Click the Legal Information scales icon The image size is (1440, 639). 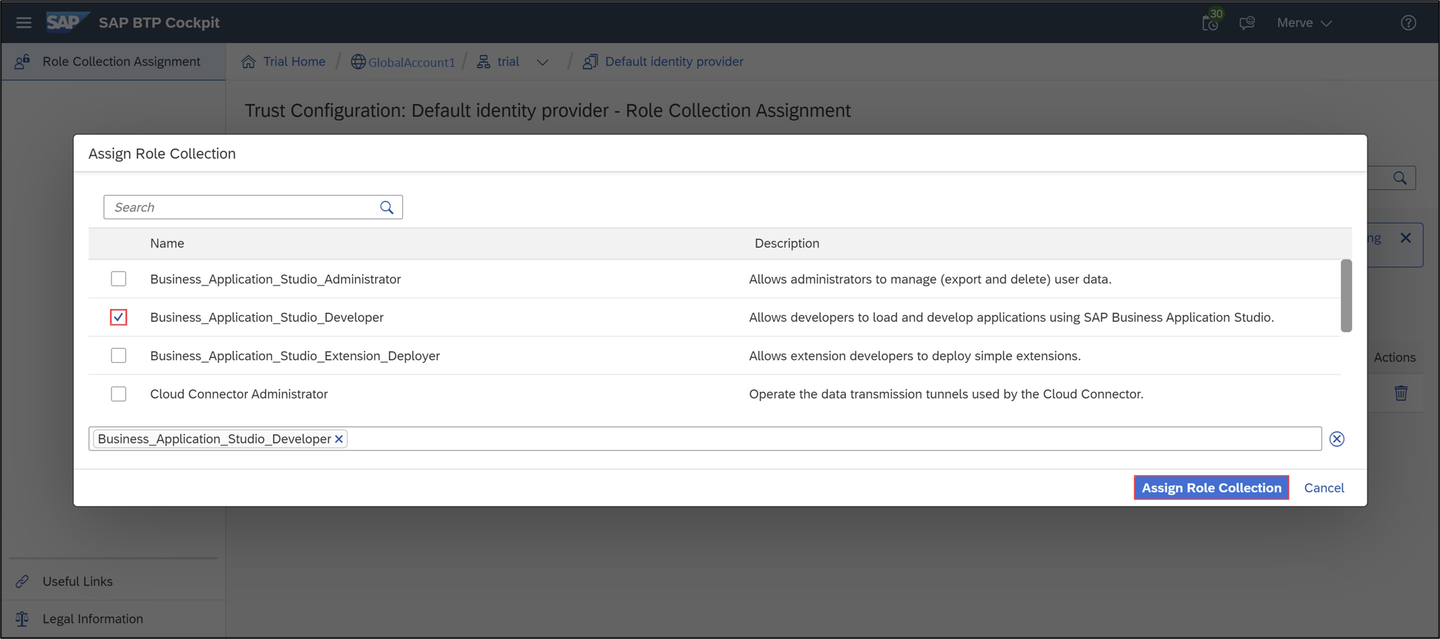pyautogui.click(x=22, y=619)
